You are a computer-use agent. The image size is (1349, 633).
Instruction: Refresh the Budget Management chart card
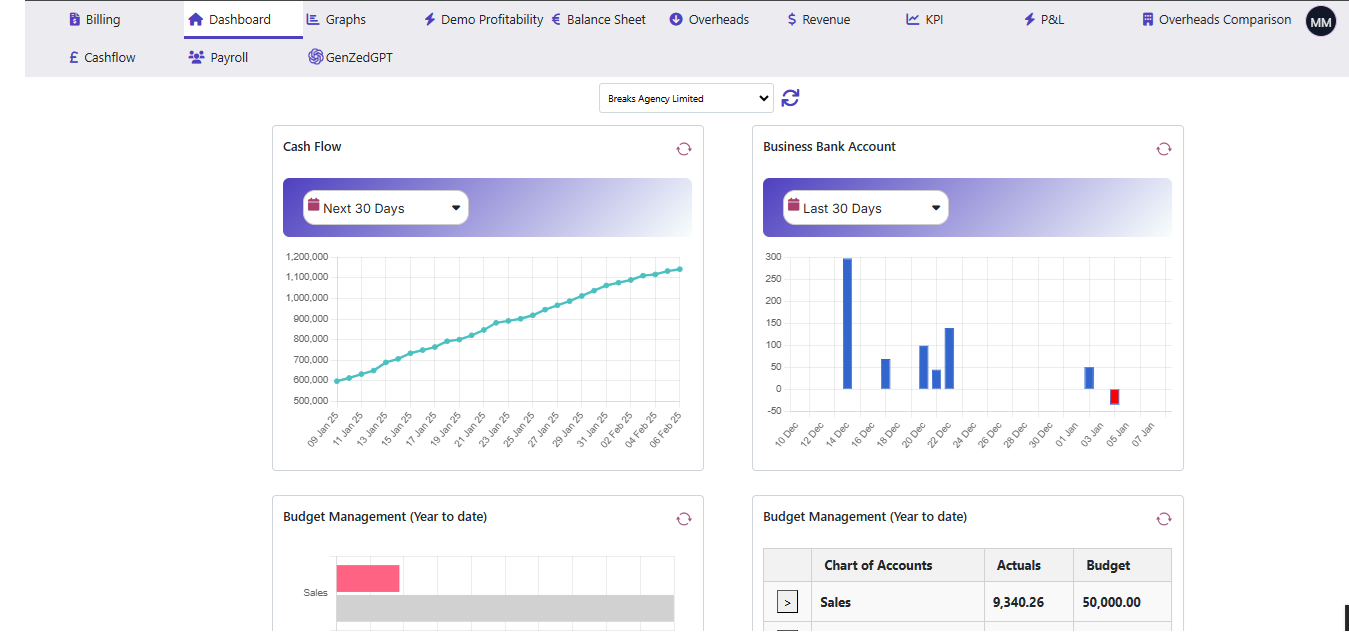coord(683,519)
